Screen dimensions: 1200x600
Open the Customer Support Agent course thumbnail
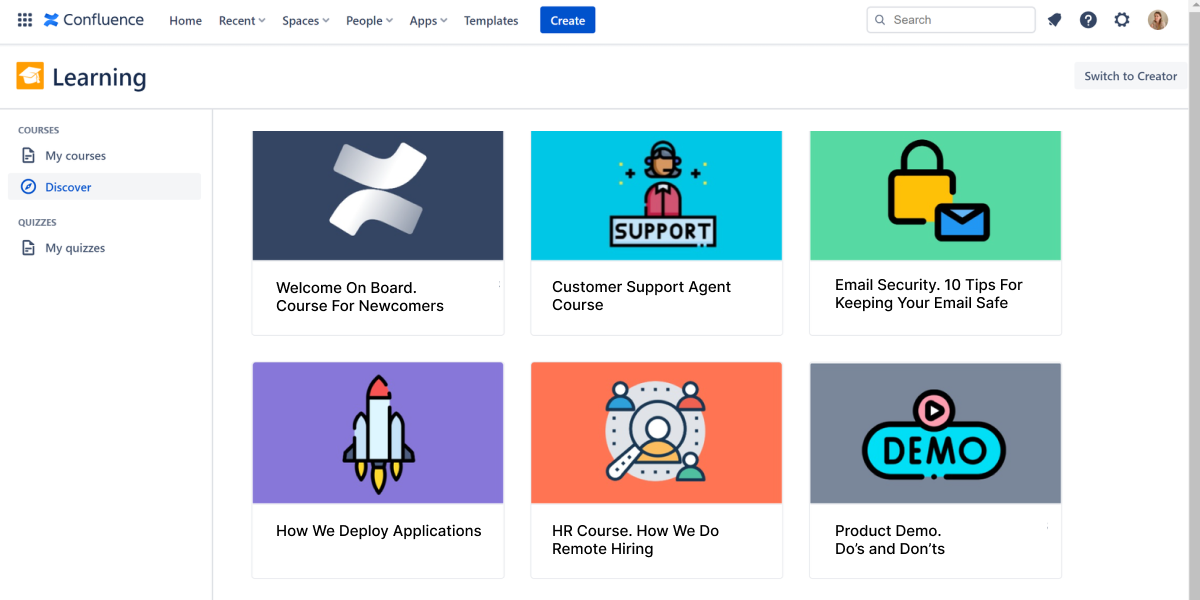[656, 195]
